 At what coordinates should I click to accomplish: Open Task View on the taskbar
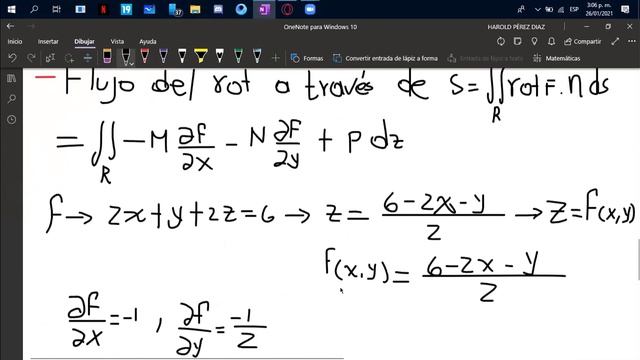57,9
